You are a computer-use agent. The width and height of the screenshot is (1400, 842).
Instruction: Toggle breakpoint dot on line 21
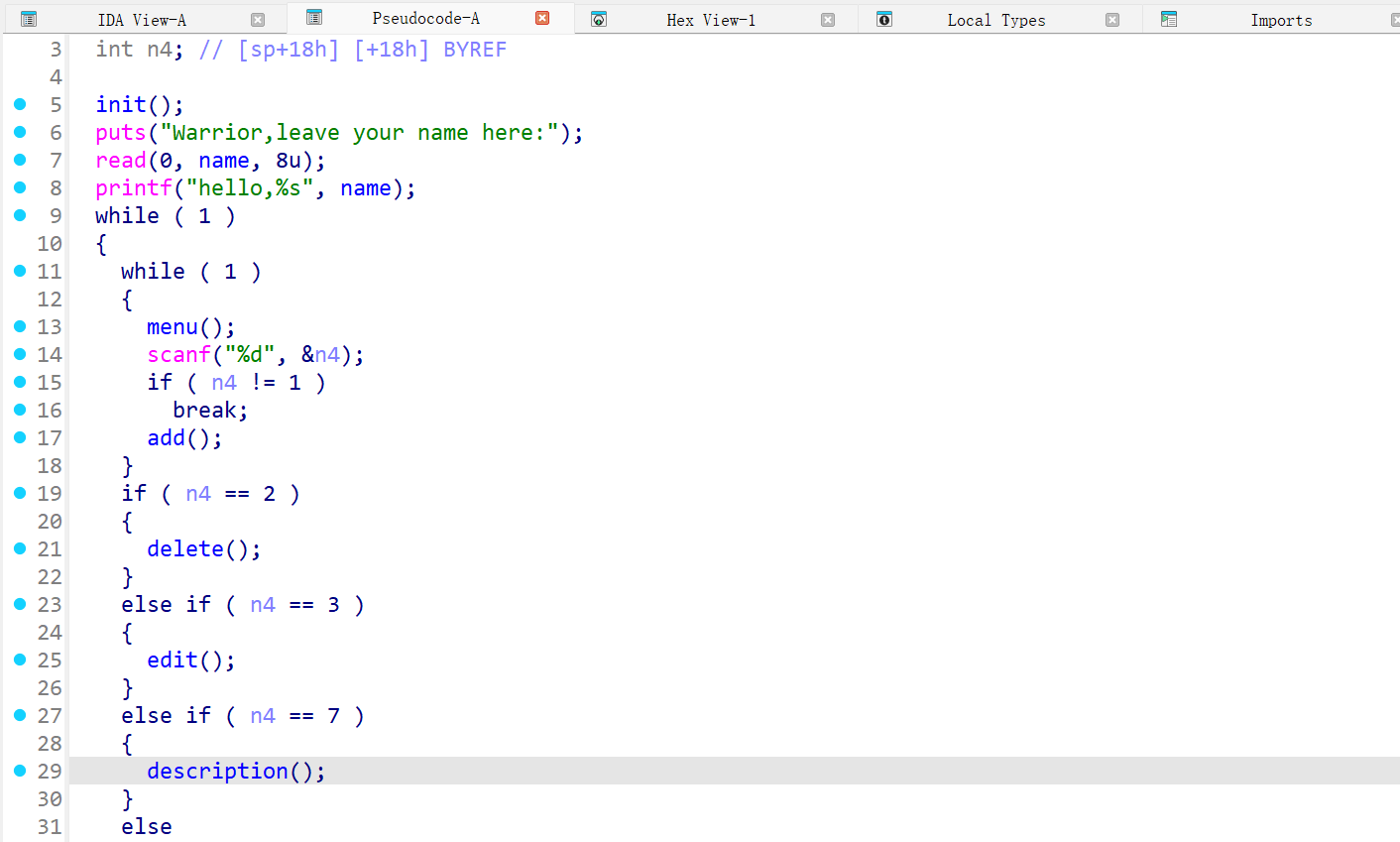(20, 548)
